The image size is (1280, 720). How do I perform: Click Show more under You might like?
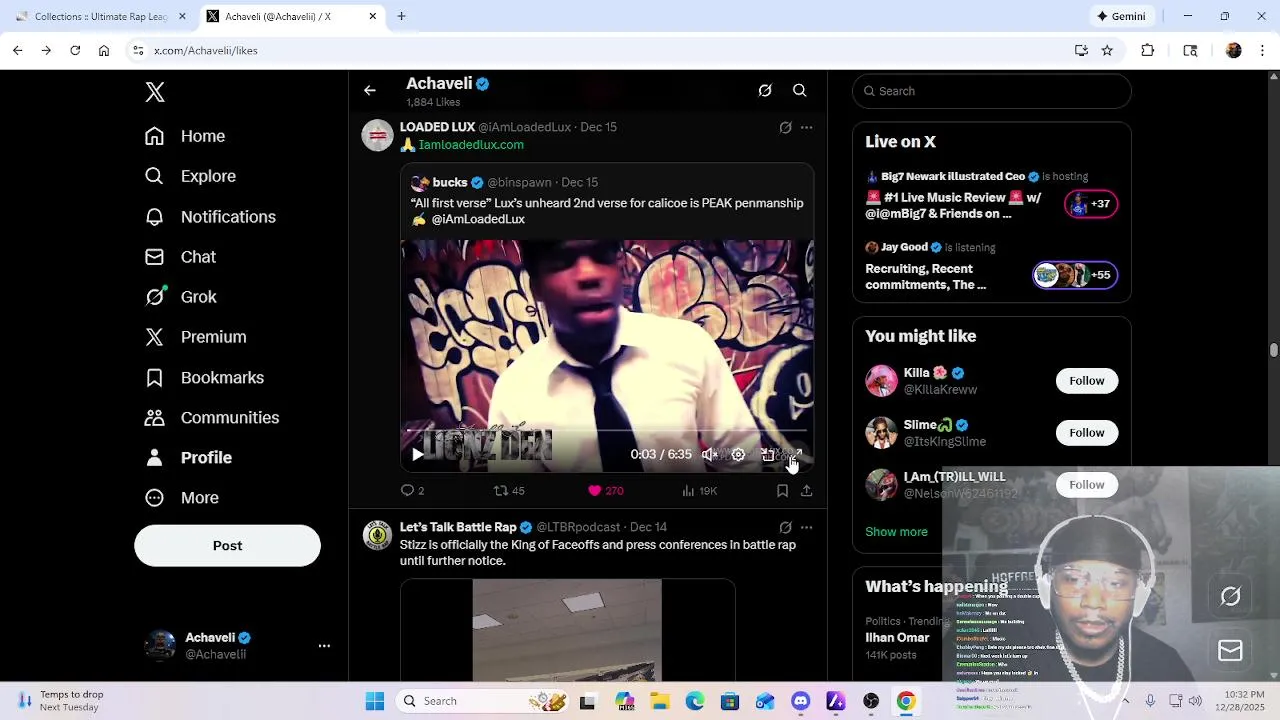pyautogui.click(x=896, y=532)
